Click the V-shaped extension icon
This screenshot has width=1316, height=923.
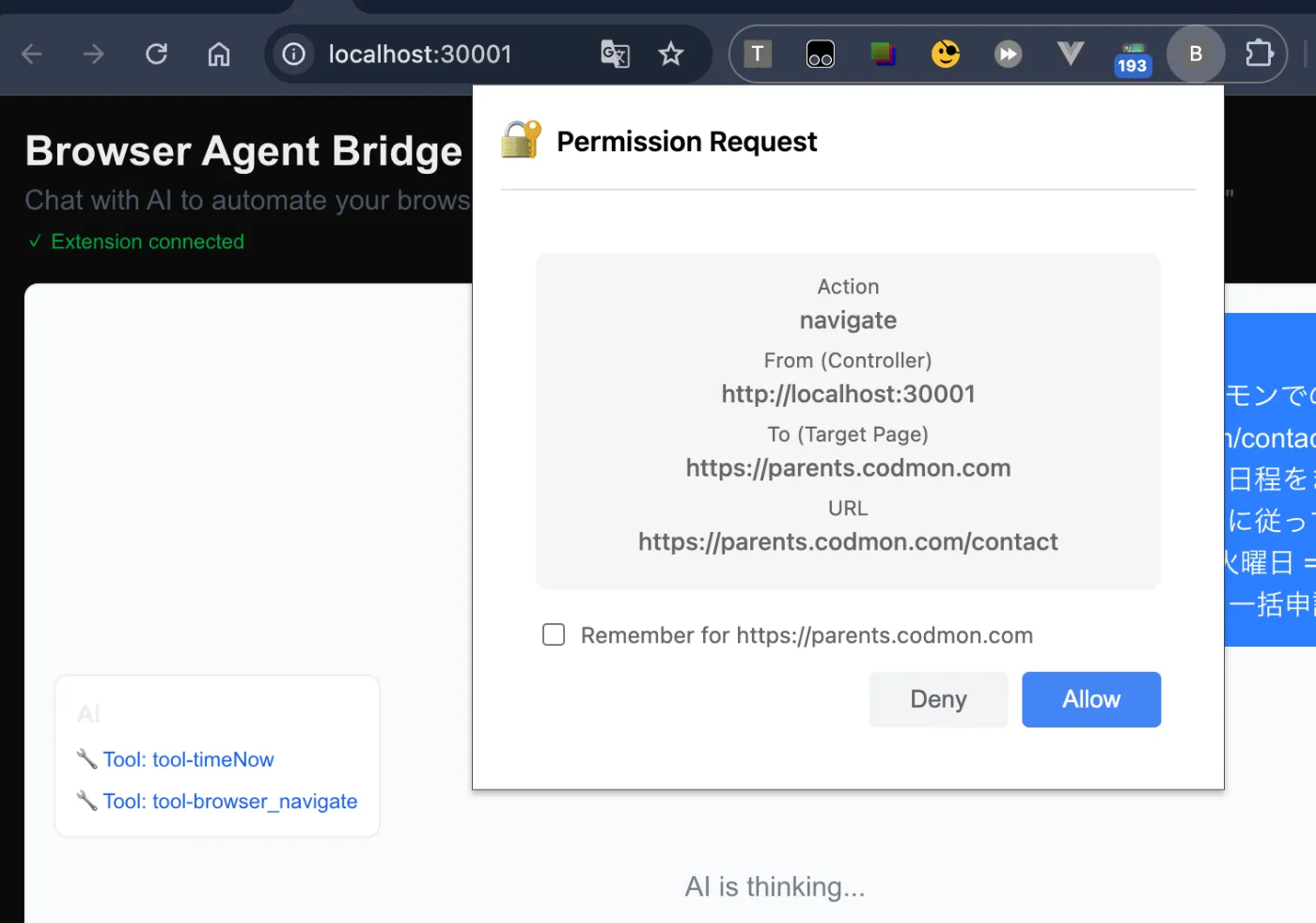click(x=1070, y=54)
